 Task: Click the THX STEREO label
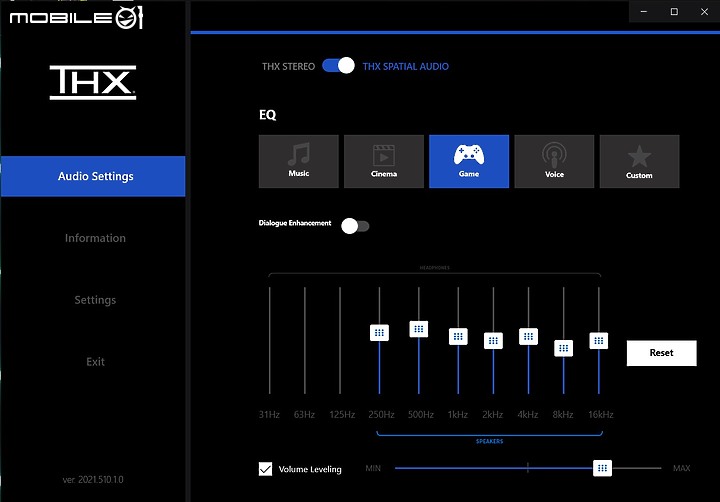tap(288, 67)
